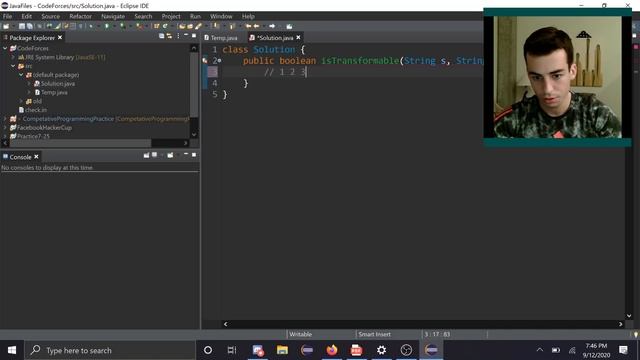This screenshot has height=360, width=640.
Task: Click the pencil Search toolbar icon
Action: [198, 26]
